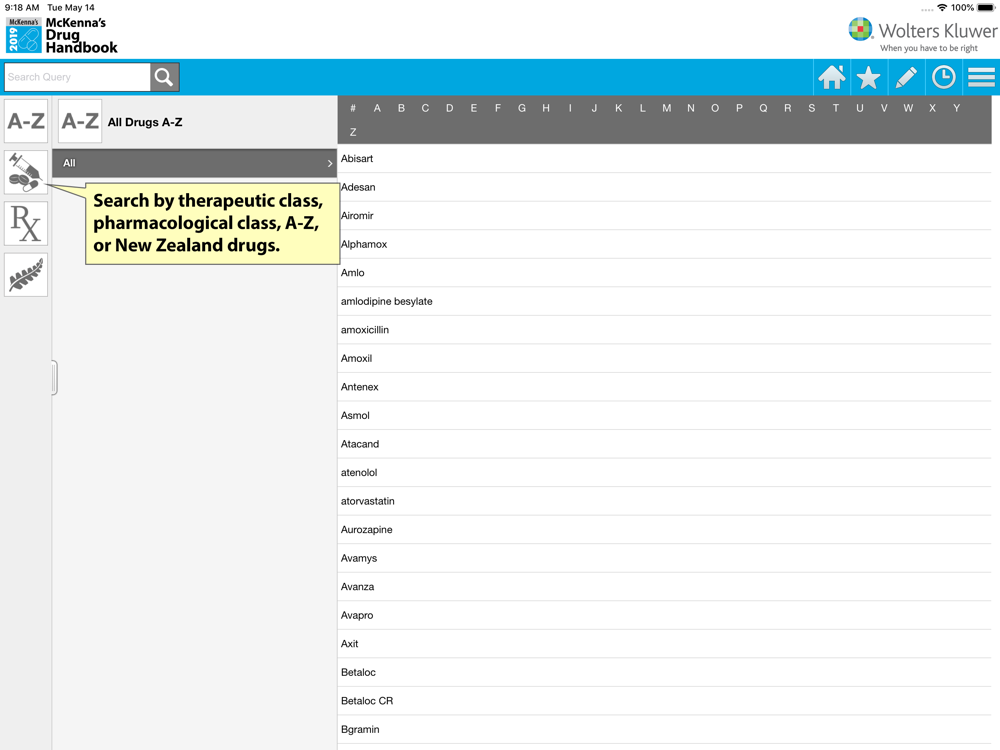Open Favorites star icon

[x=869, y=77]
